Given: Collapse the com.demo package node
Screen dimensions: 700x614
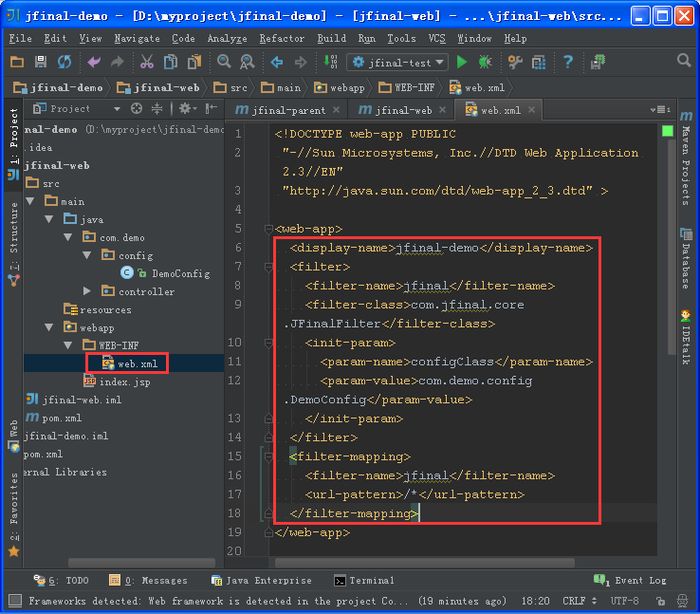Looking at the screenshot, I should (x=68, y=237).
